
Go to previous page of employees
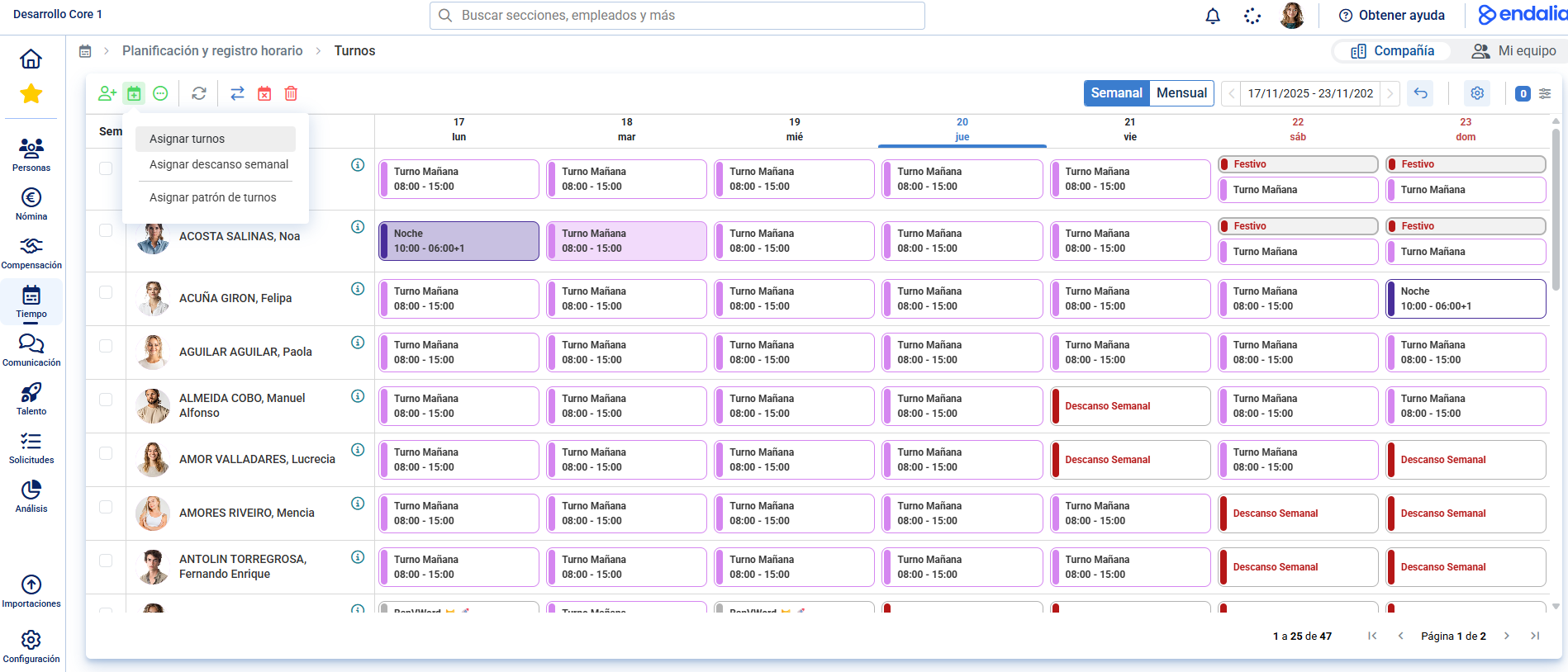point(1400,636)
